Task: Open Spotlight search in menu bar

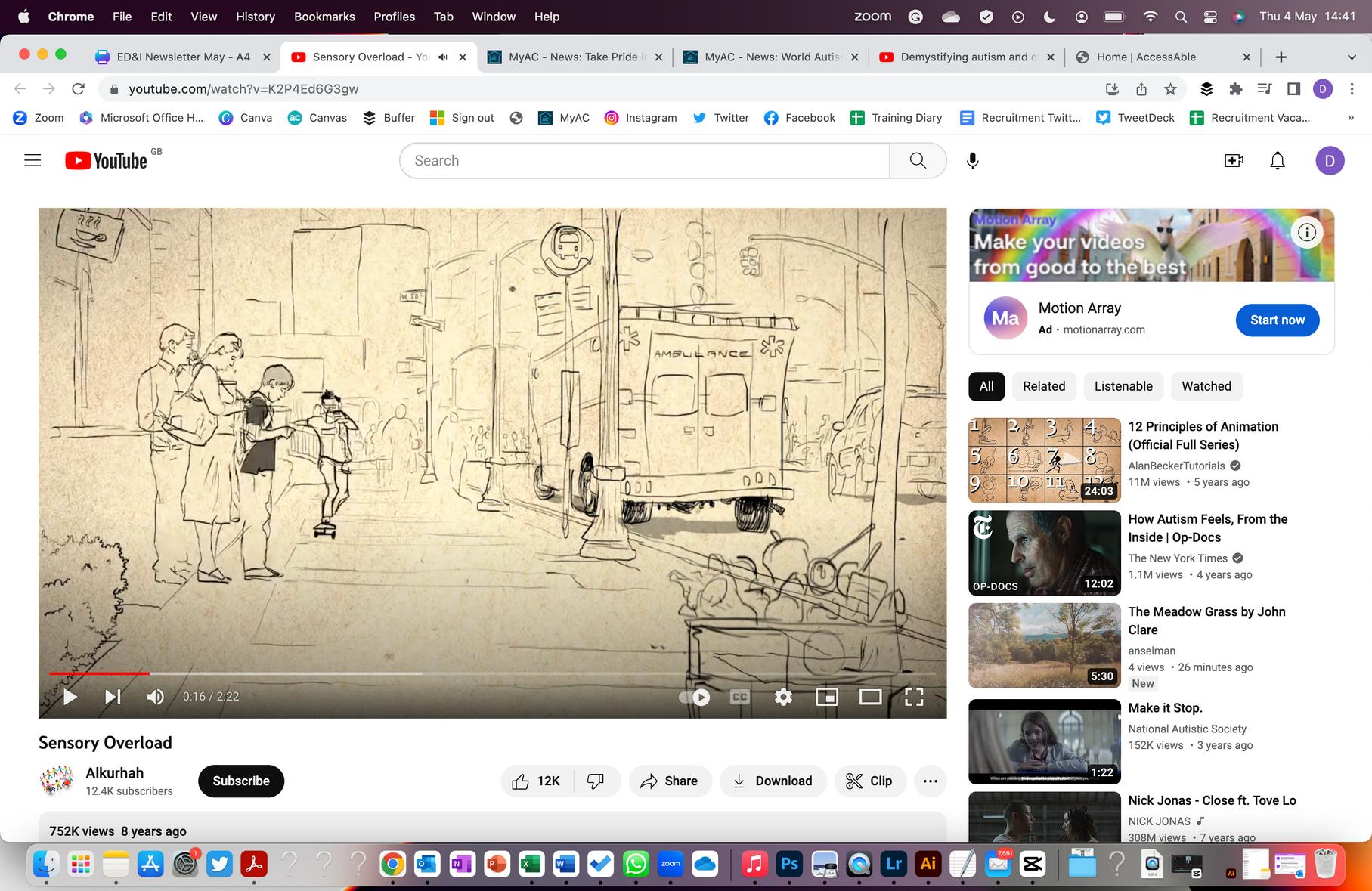Action: [1181, 16]
